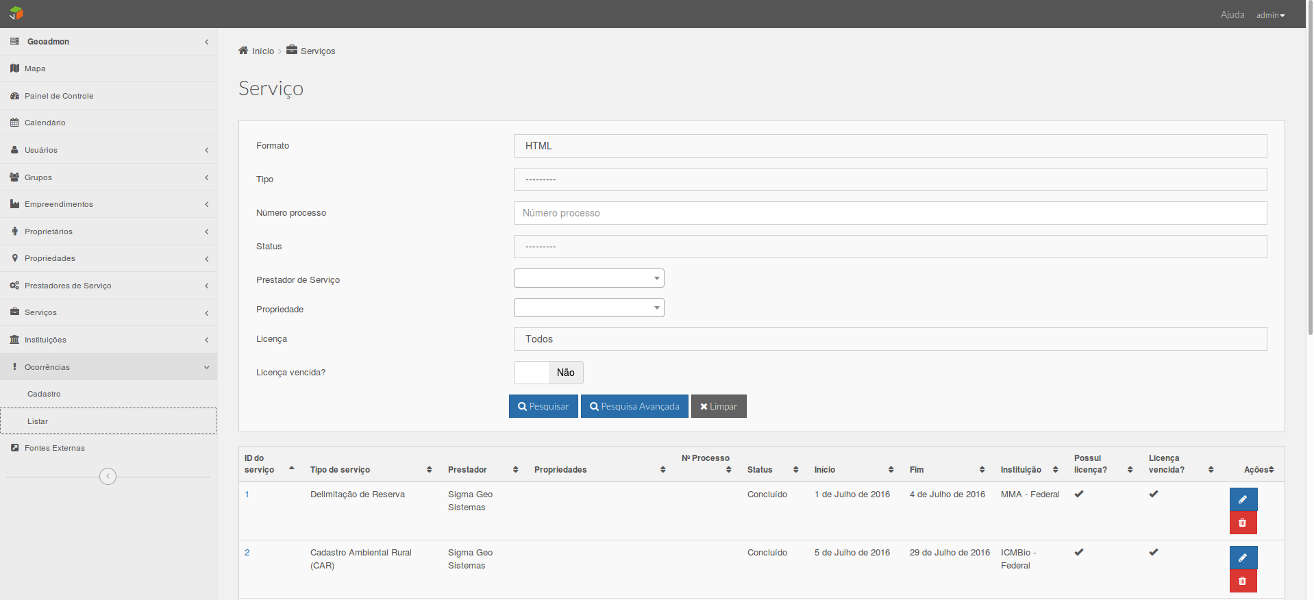The width and height of the screenshot is (1314, 600).
Task: Toggle the Licença vencida switch
Action: point(548,372)
